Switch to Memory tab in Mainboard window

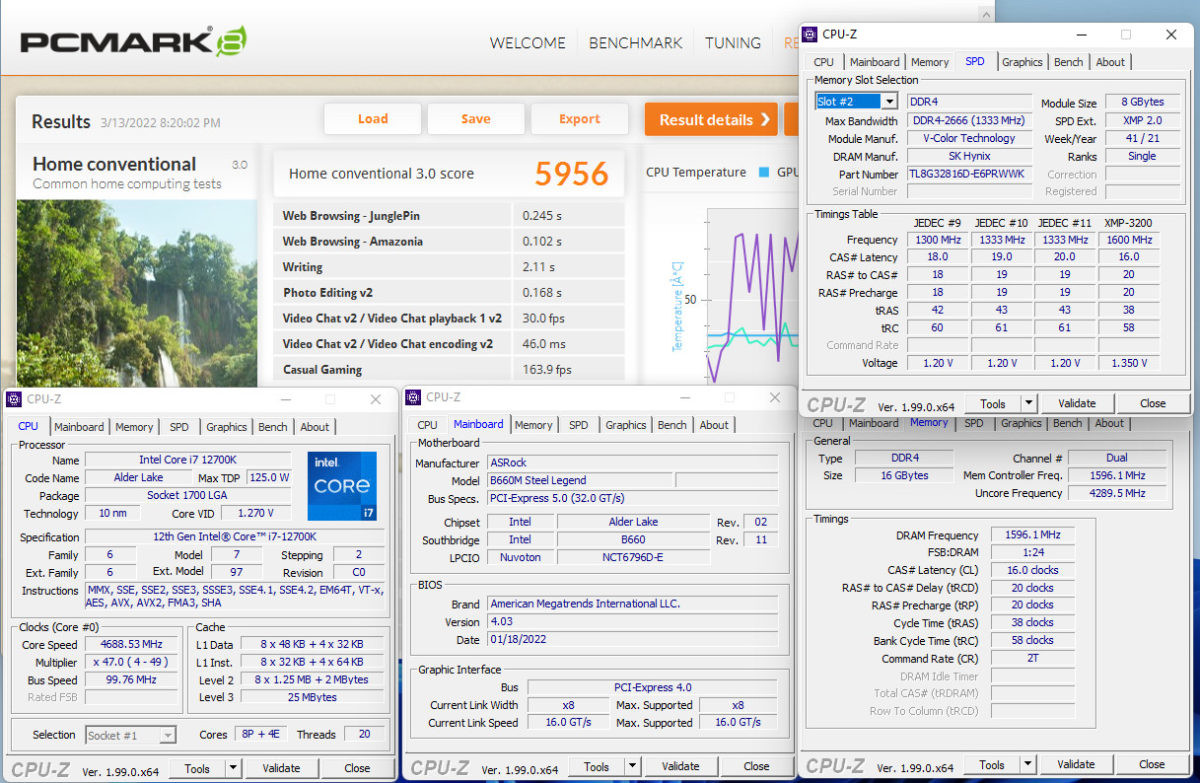pyautogui.click(x=534, y=425)
